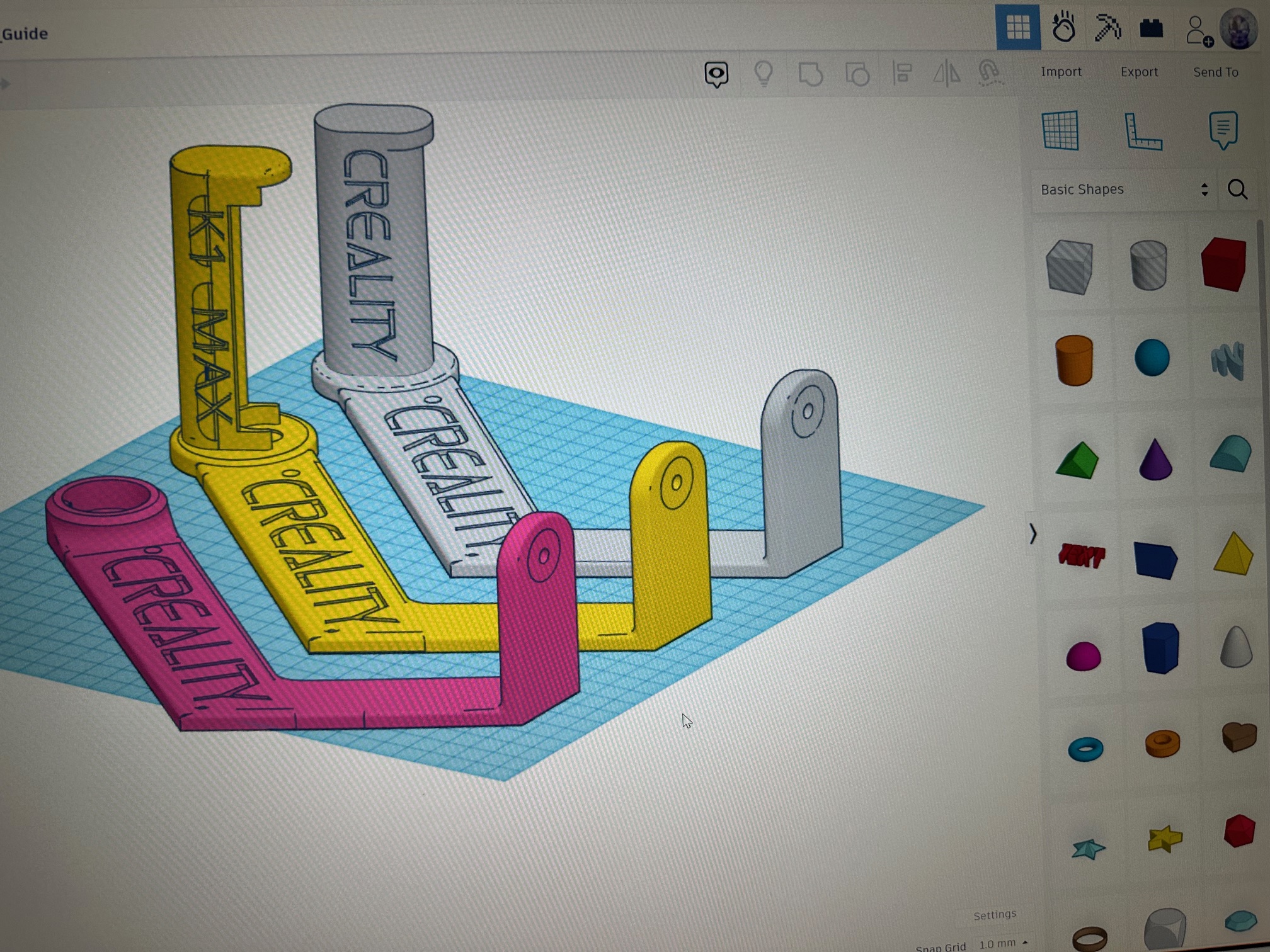This screenshot has height=952, width=1270.
Task: Open the Blocks pickaxe mode
Action: pos(1107,28)
